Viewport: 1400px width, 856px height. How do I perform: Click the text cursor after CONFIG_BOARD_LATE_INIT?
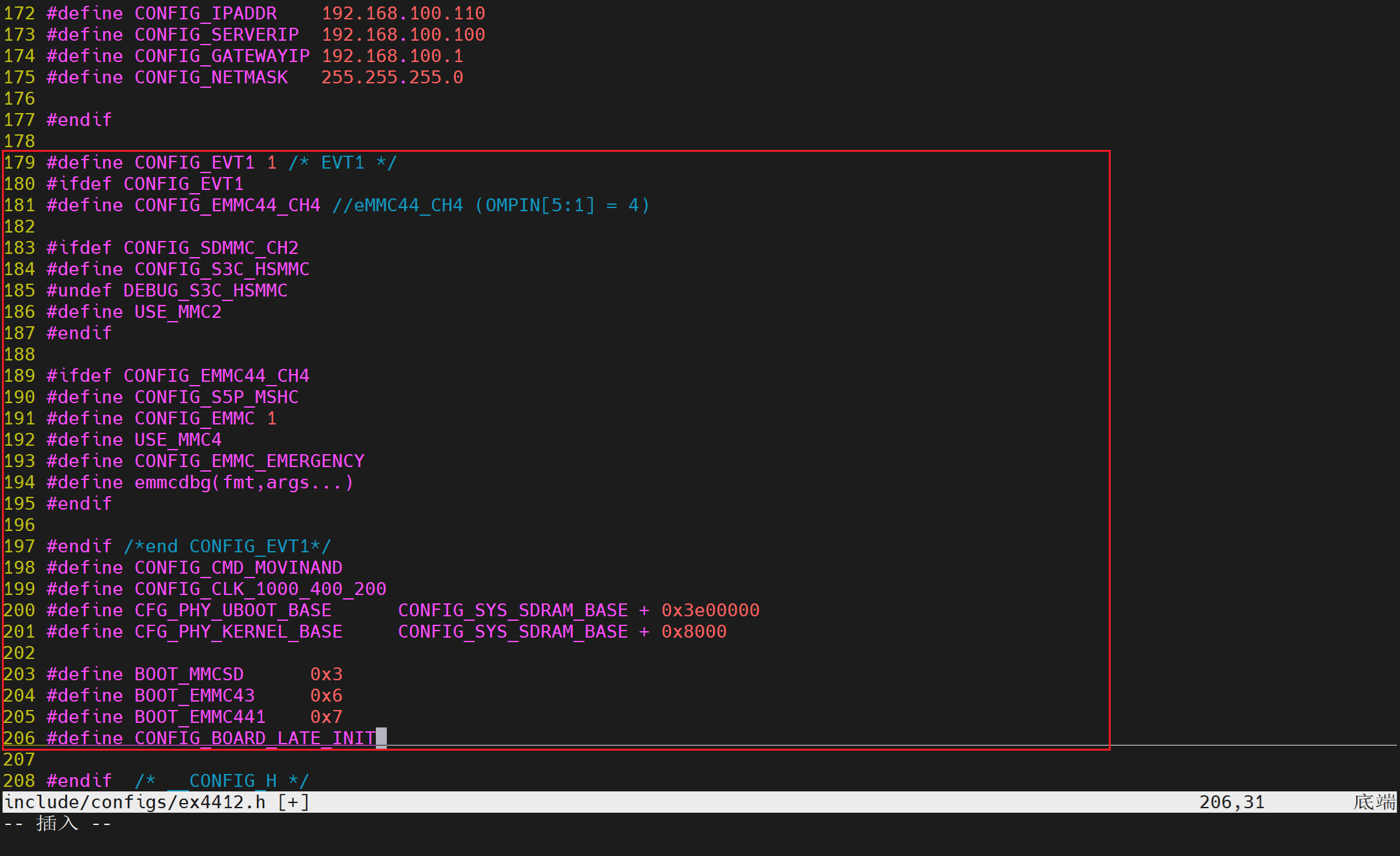coord(381,738)
